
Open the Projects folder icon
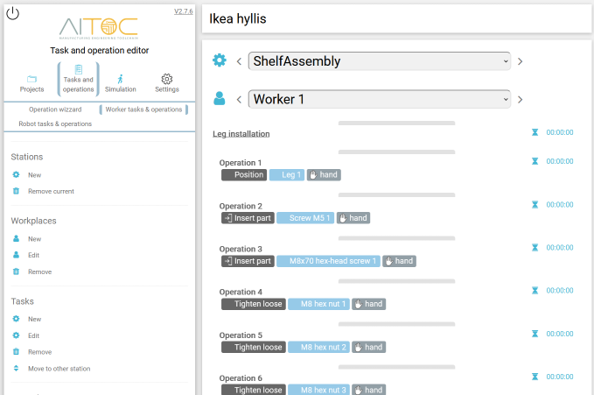pyautogui.click(x=32, y=79)
